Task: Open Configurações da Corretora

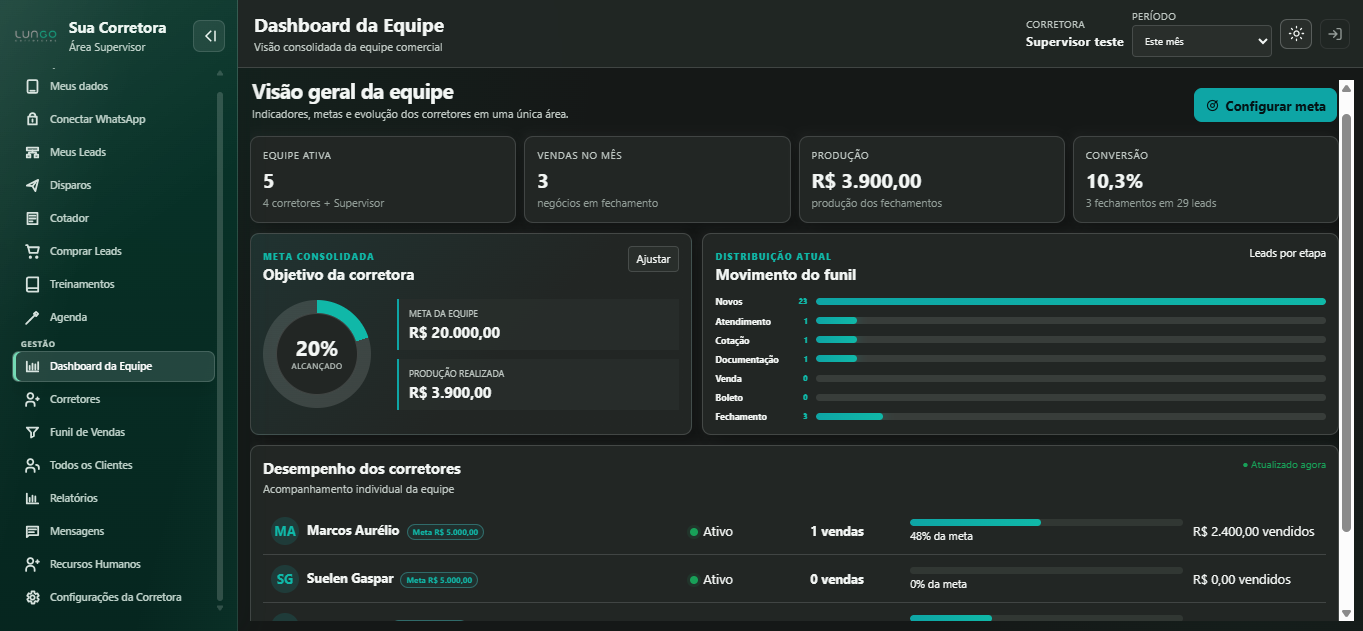Action: [x=114, y=597]
